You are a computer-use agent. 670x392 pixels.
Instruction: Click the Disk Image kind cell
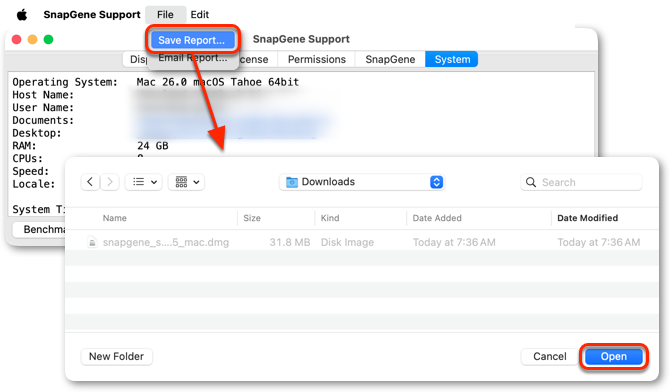347,242
